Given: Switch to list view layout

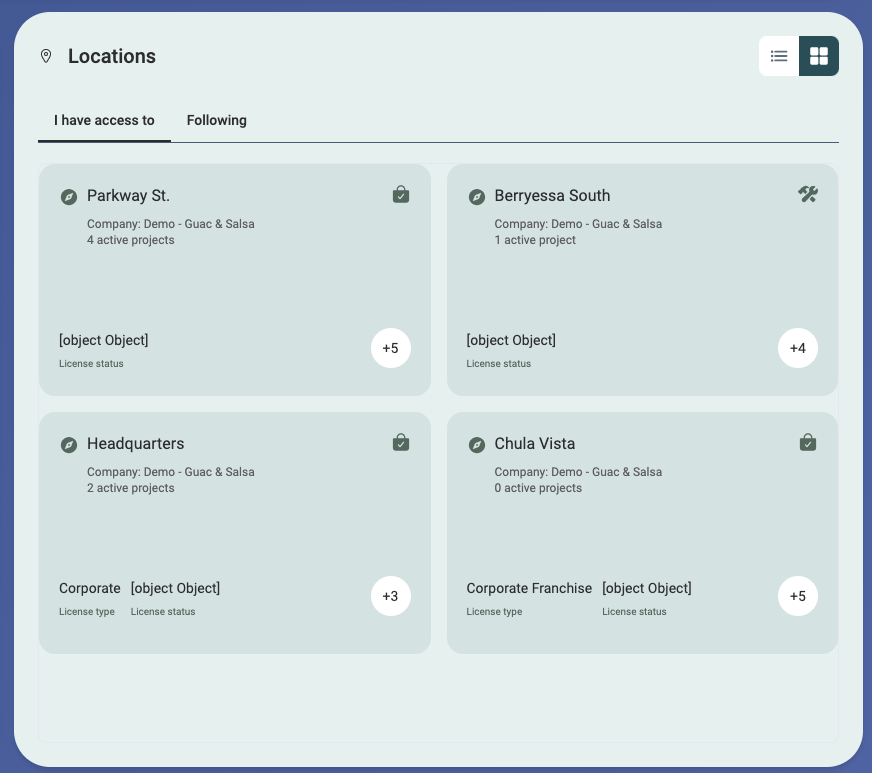Looking at the screenshot, I should tap(779, 56).
